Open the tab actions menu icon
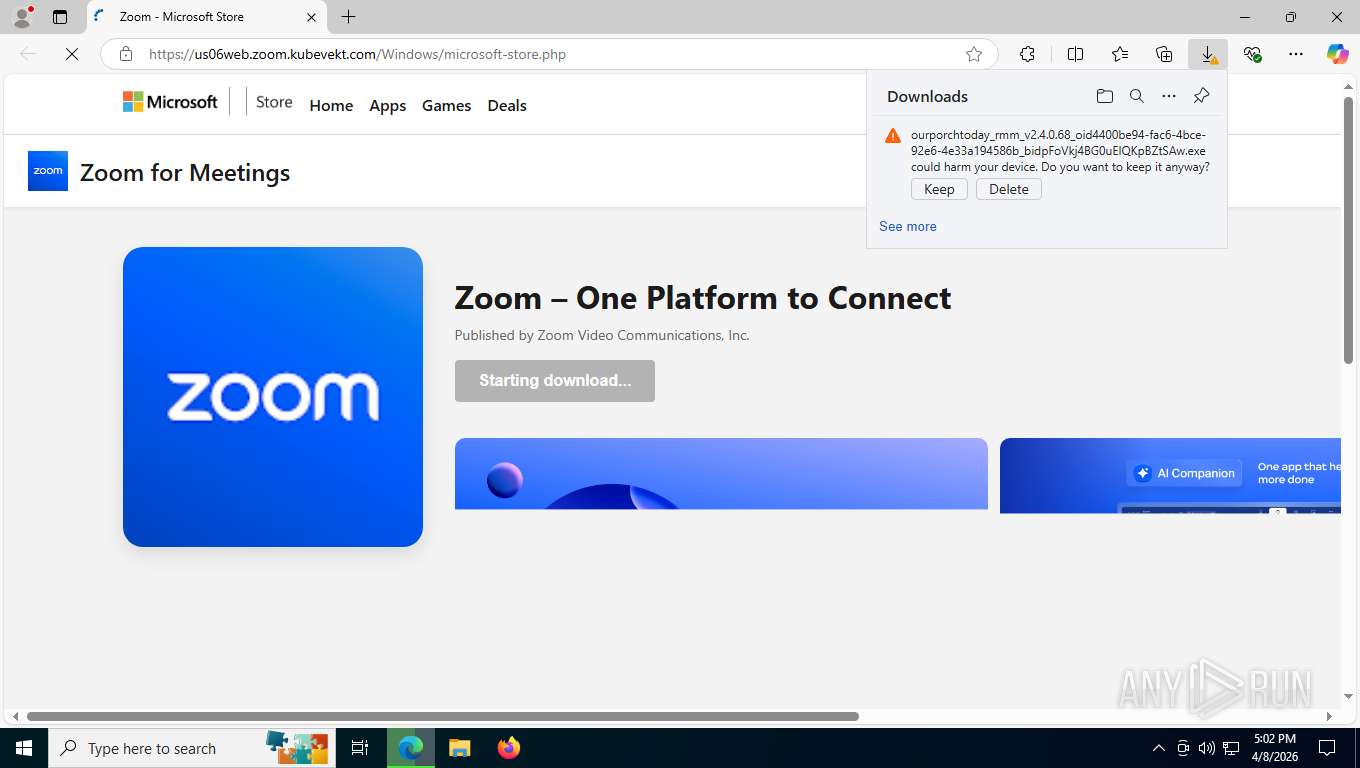 coord(60,17)
